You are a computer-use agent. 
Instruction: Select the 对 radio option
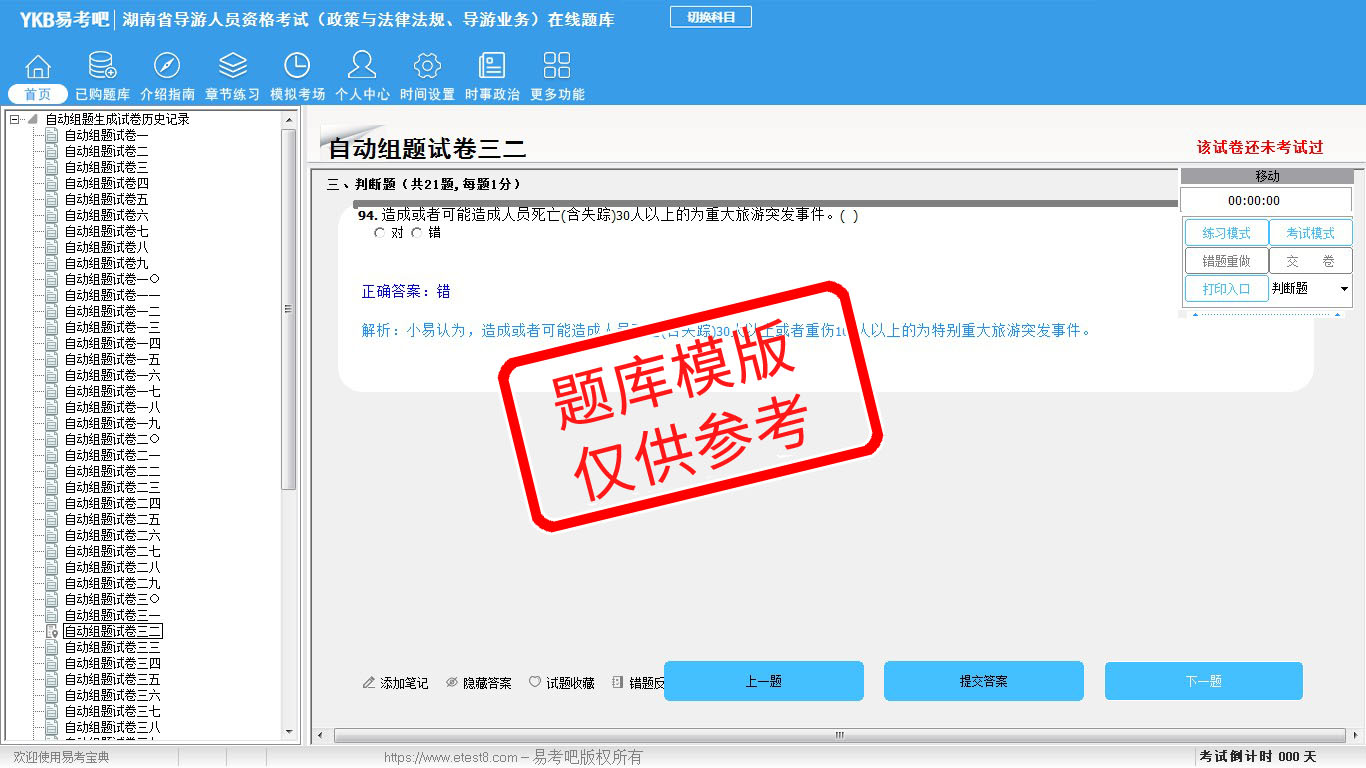tap(379, 233)
